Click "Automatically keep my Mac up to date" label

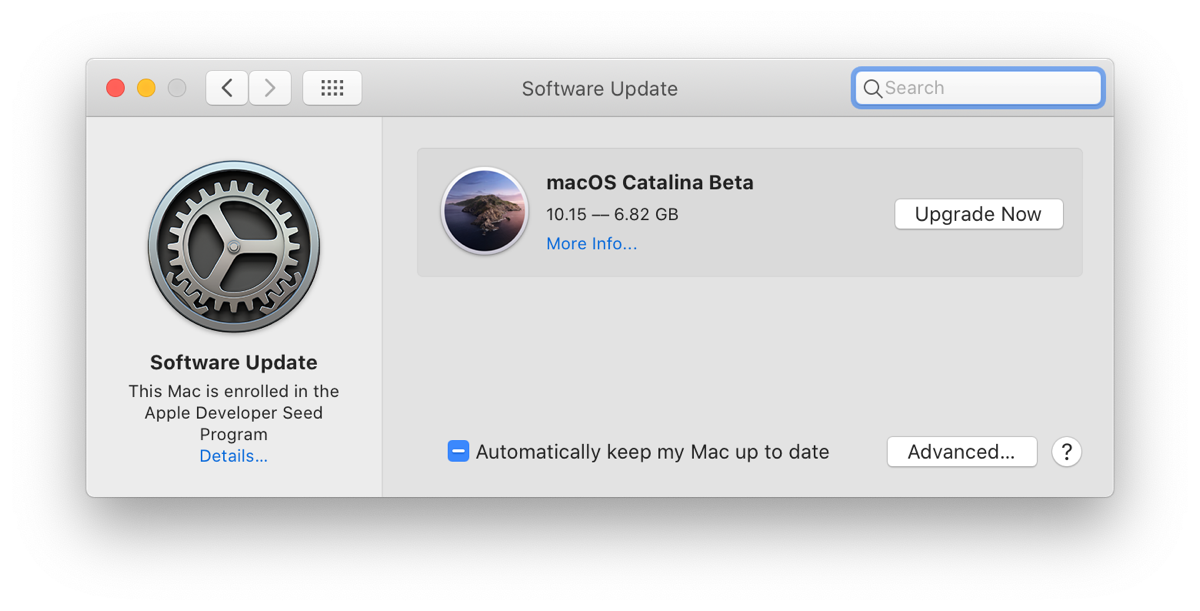pos(652,452)
